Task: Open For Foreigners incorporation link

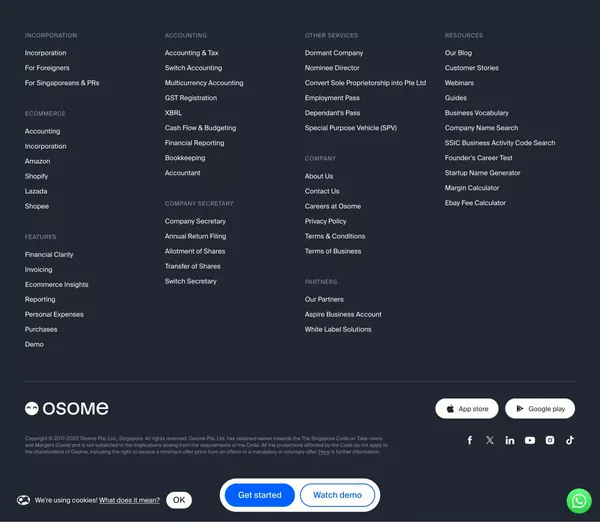Action: coord(47,68)
